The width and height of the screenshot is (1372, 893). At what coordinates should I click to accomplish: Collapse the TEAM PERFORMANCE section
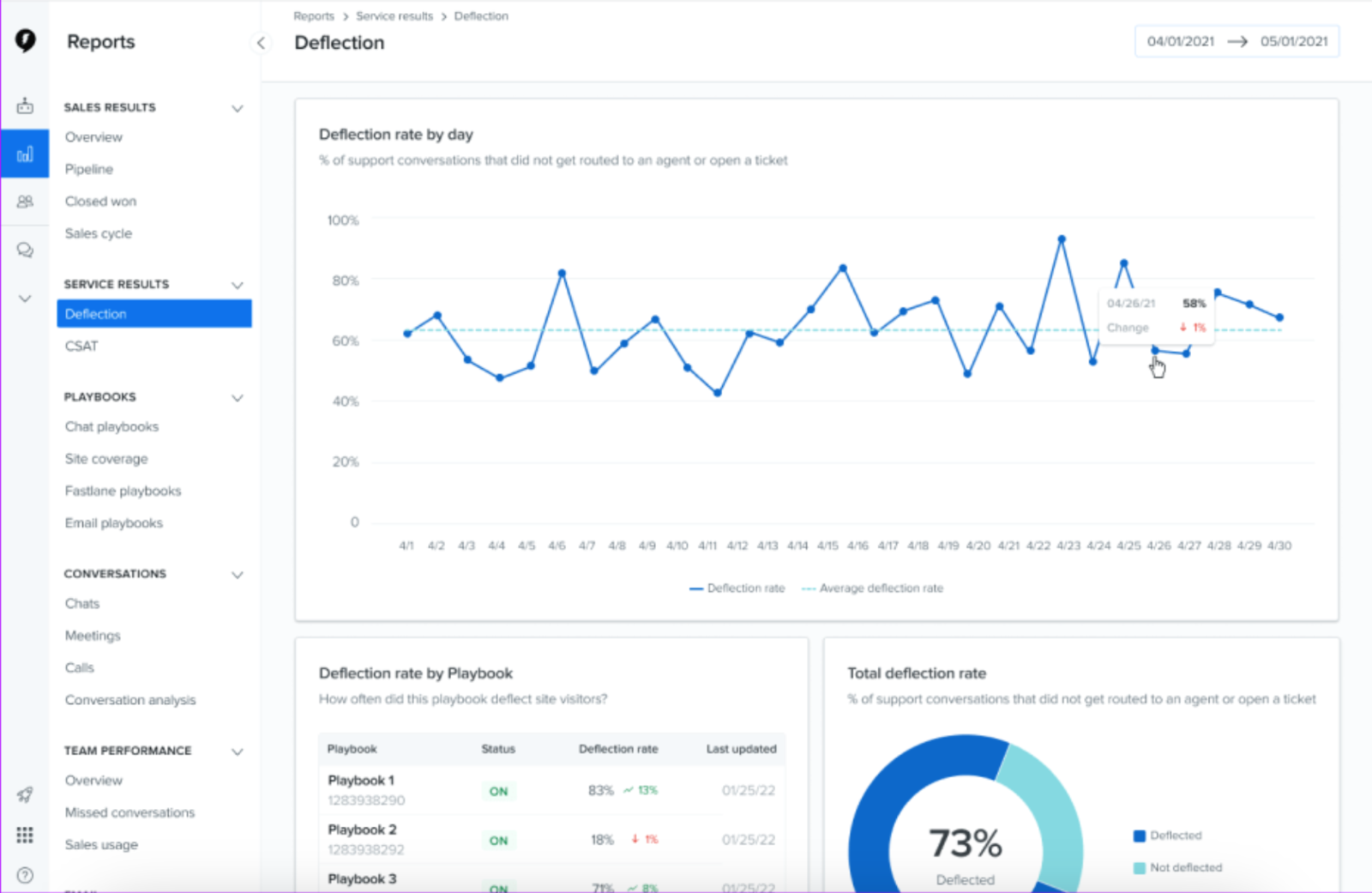pyautogui.click(x=237, y=751)
